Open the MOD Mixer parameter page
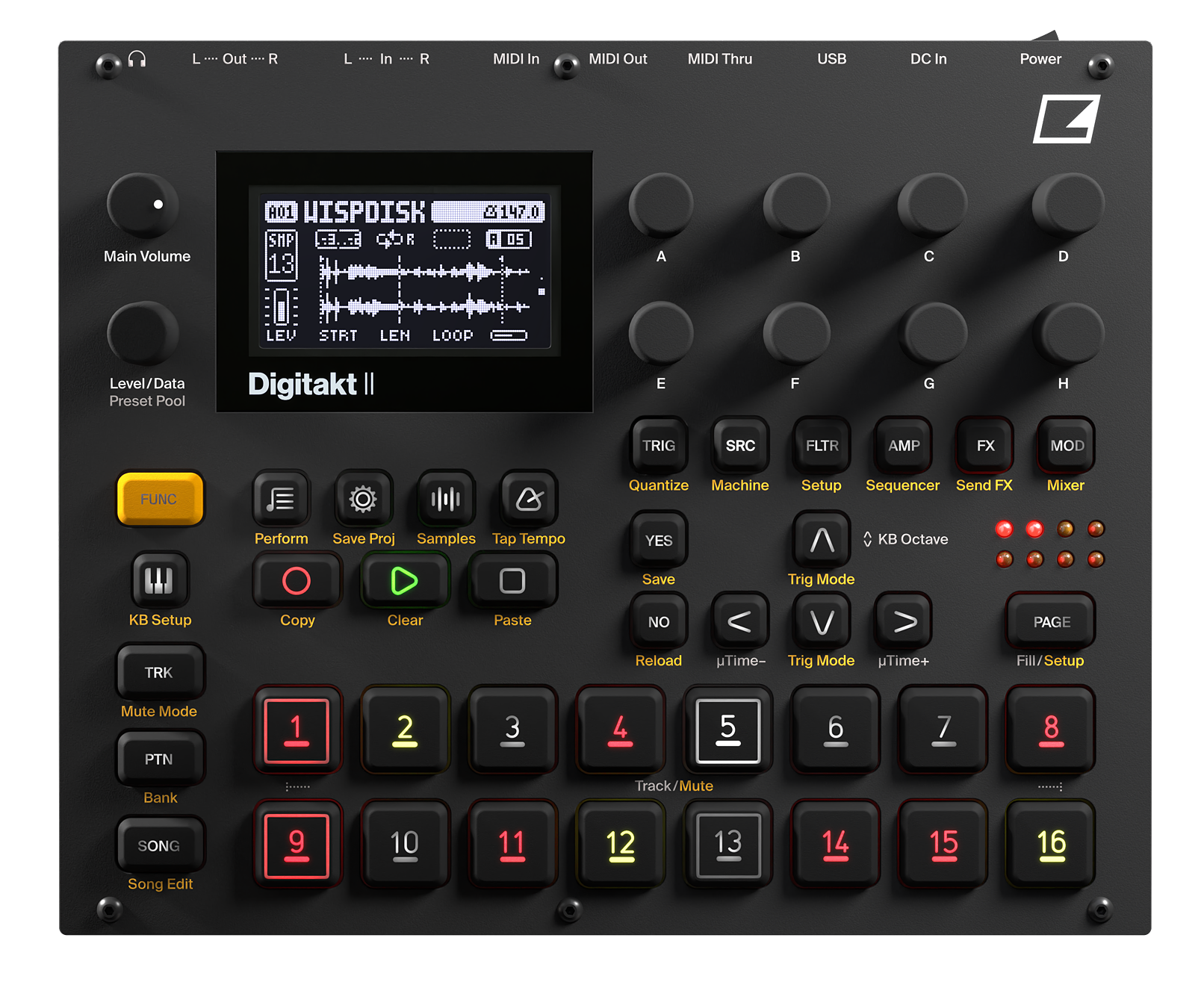 click(1067, 444)
